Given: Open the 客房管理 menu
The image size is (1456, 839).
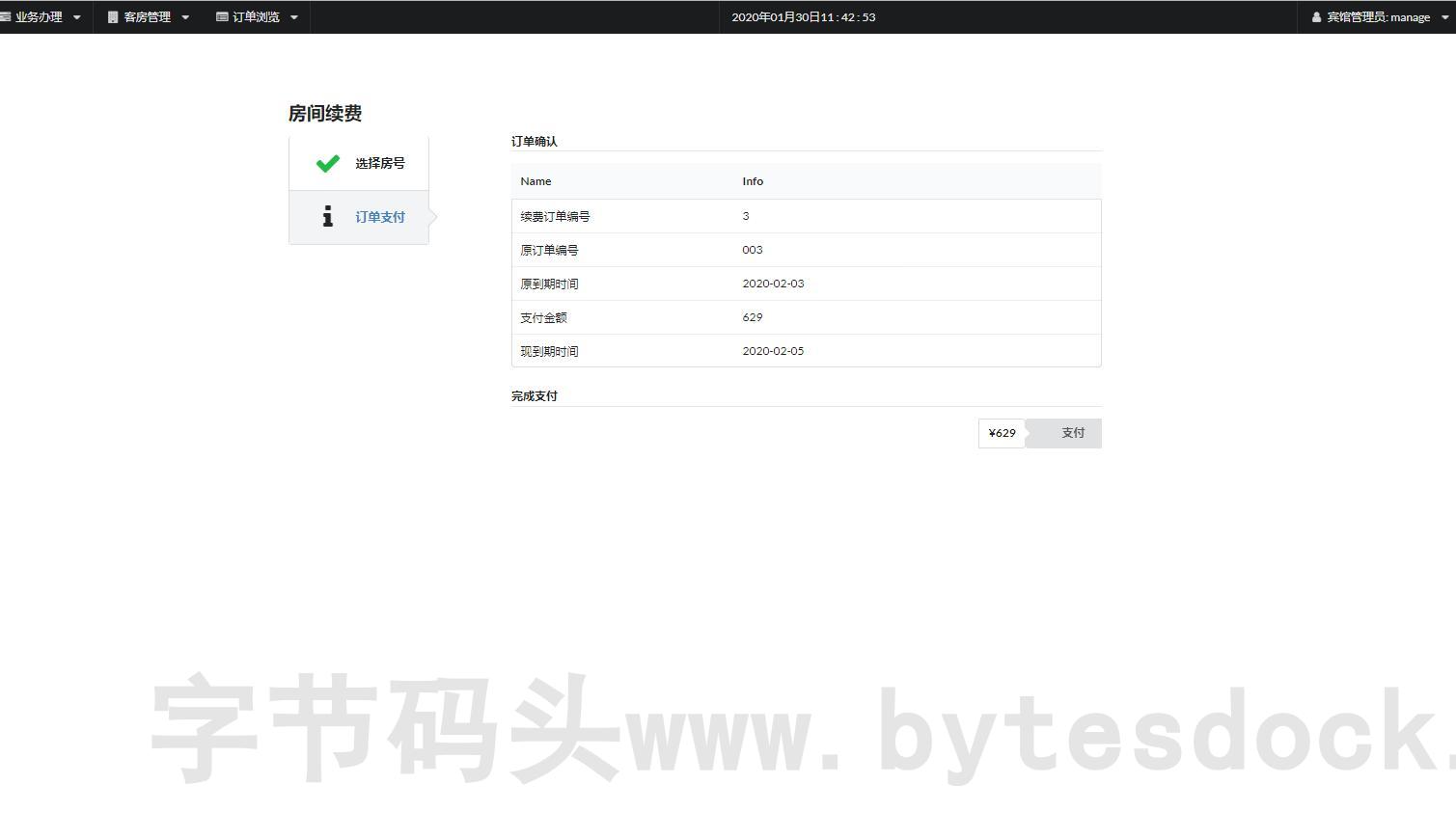Looking at the screenshot, I should coord(145,16).
